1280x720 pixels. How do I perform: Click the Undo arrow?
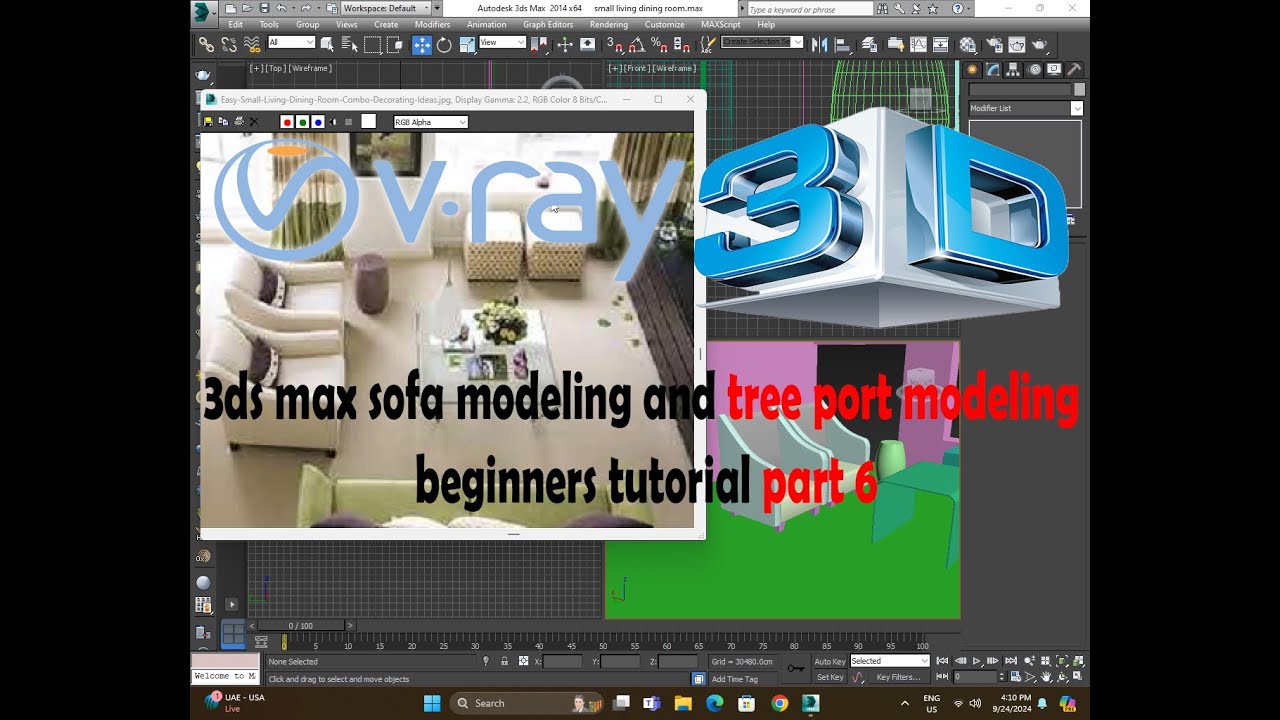click(x=281, y=8)
